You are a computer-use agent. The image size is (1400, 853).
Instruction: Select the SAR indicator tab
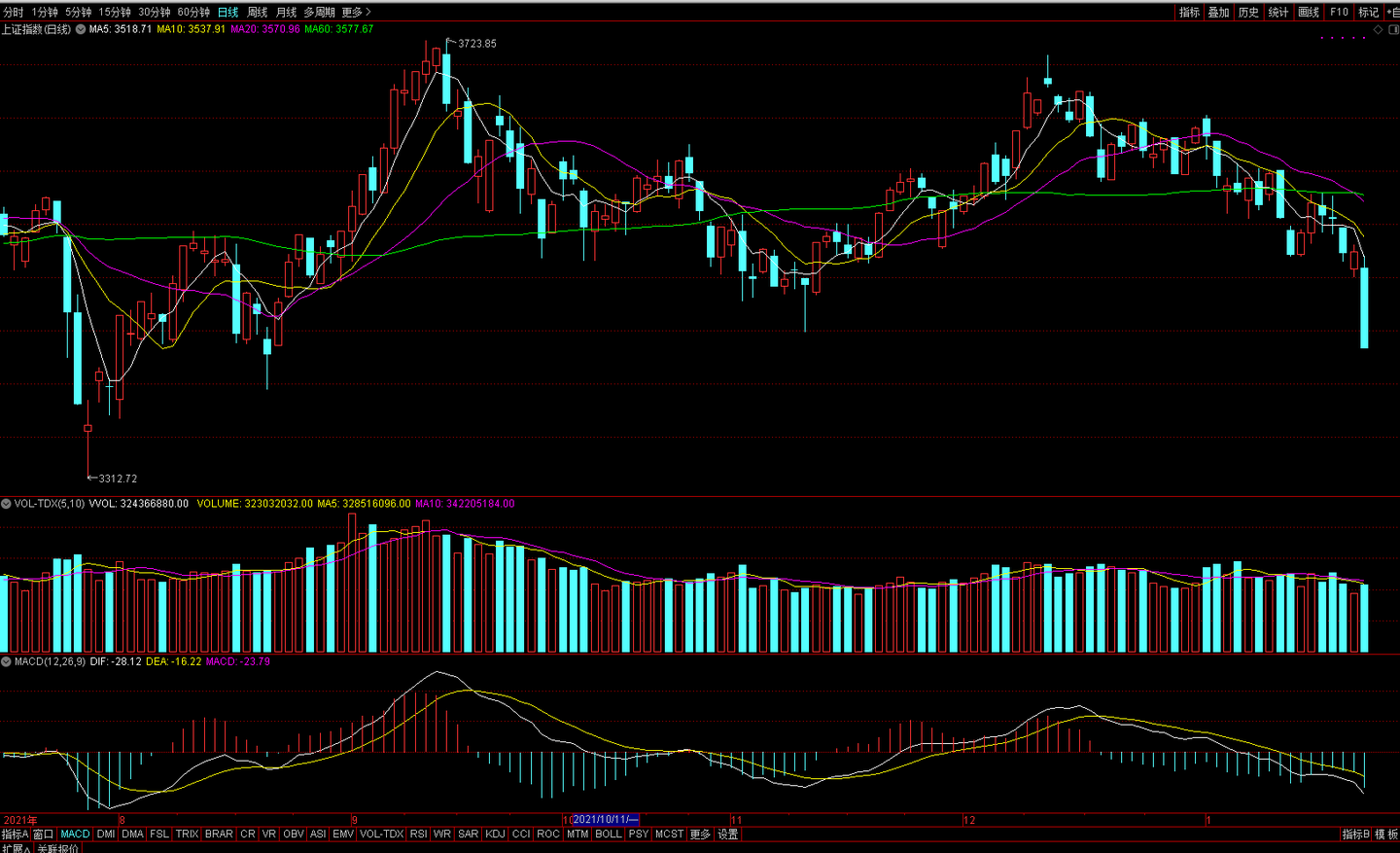point(469,835)
